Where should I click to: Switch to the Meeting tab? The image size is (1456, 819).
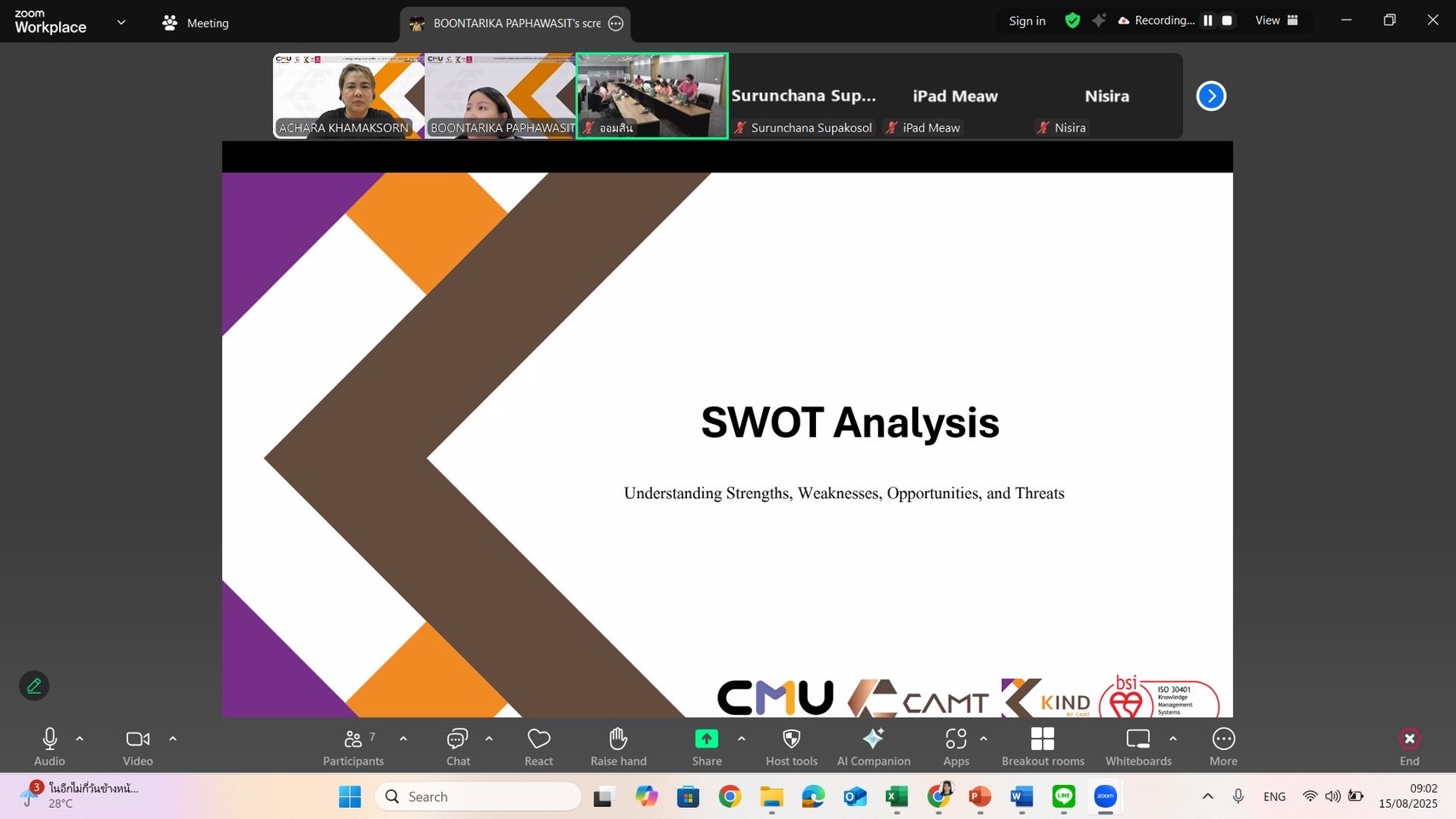click(196, 23)
